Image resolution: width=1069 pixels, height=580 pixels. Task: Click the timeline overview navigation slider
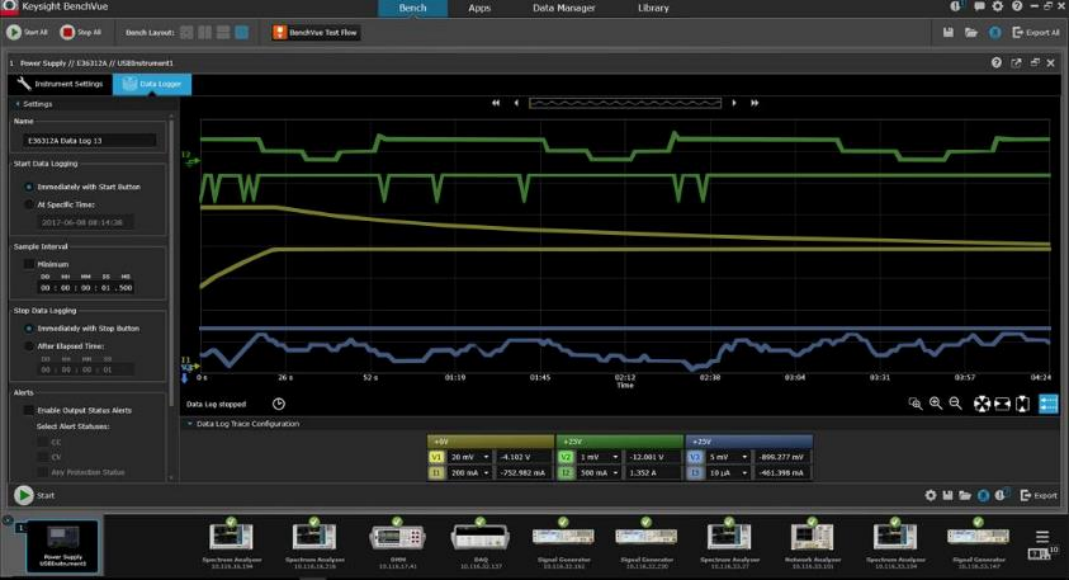tap(624, 102)
